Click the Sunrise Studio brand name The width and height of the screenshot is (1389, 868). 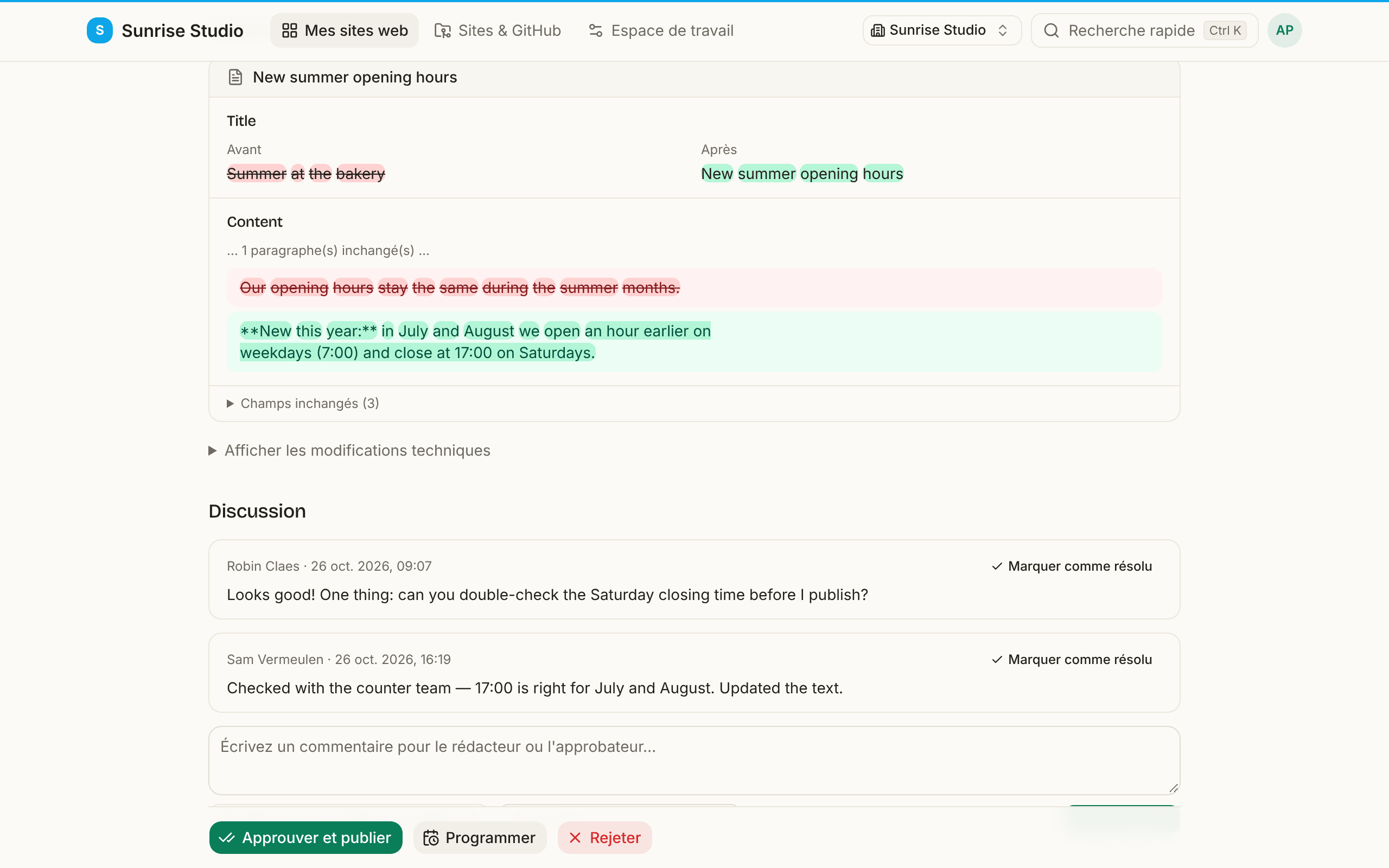click(x=182, y=30)
